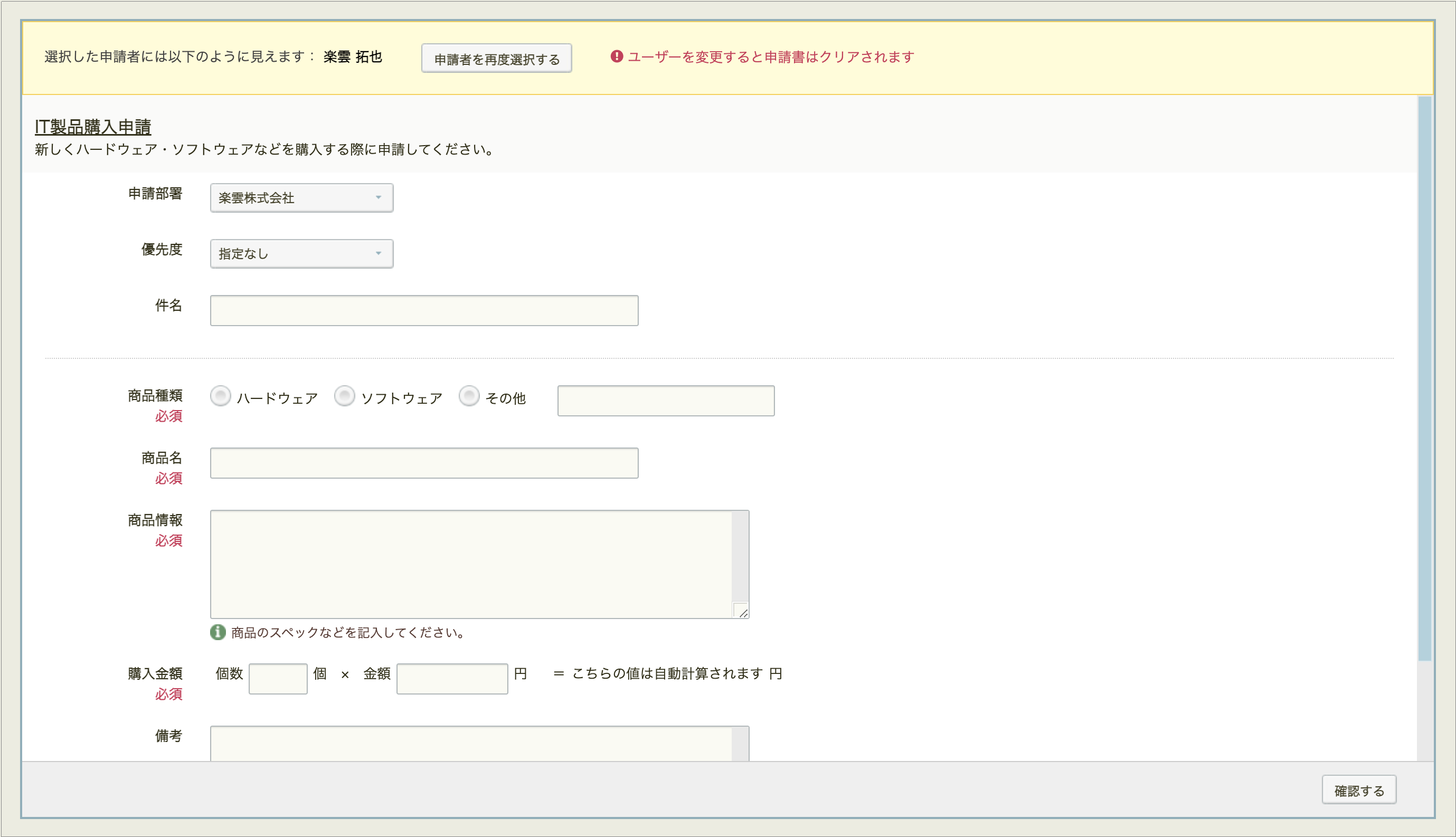The height and width of the screenshot is (837, 1456).
Task: Click the green info icon below 商品情報
Action: (x=218, y=632)
